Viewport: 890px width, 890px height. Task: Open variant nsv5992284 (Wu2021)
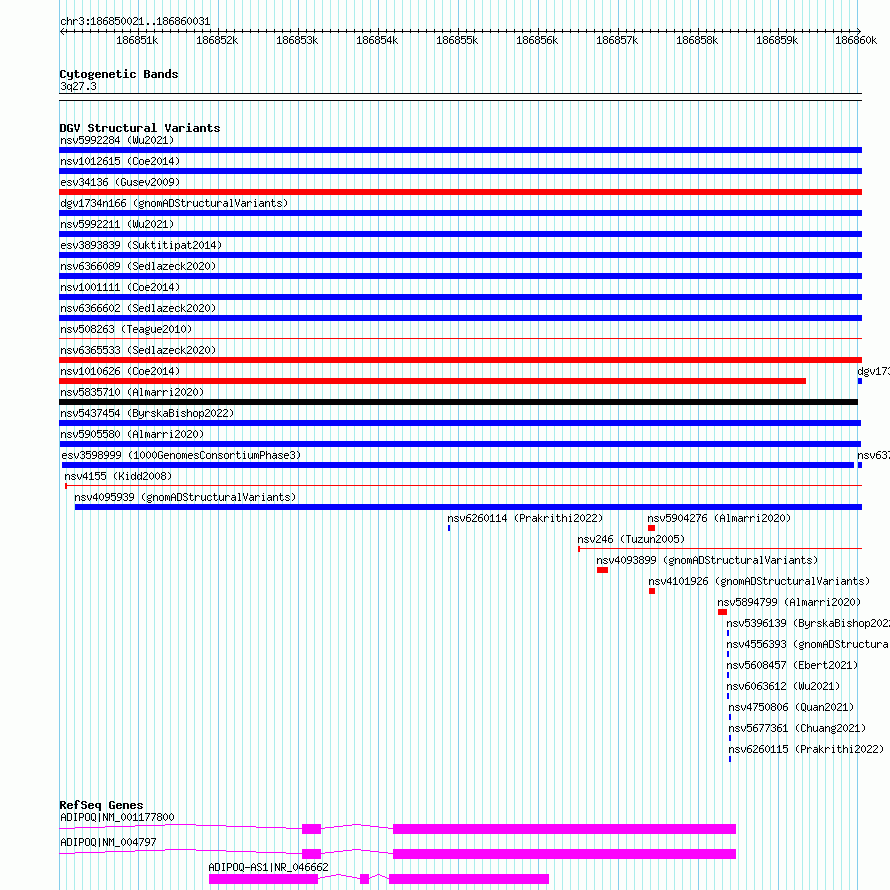(x=117, y=140)
